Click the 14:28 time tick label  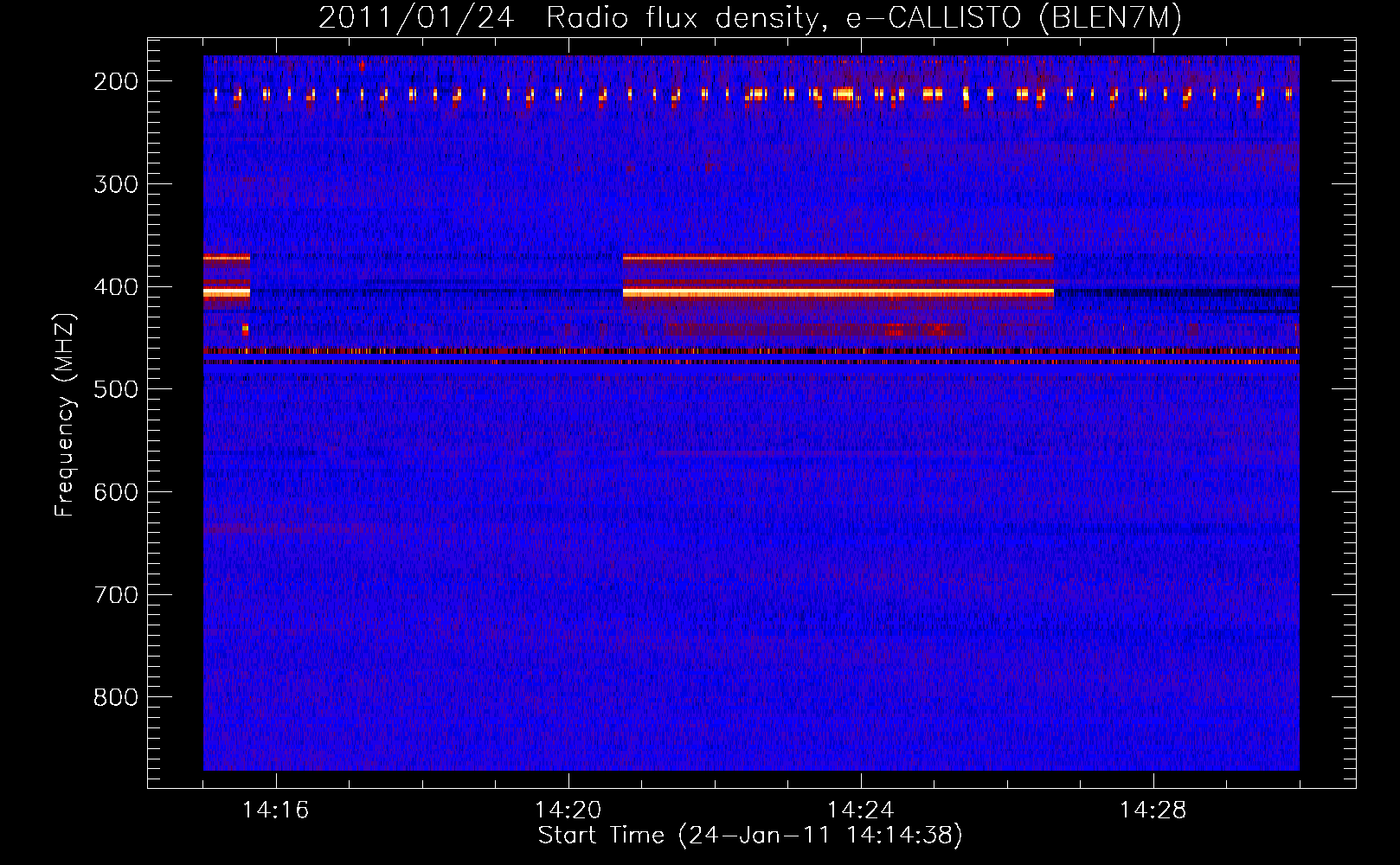(x=1153, y=811)
